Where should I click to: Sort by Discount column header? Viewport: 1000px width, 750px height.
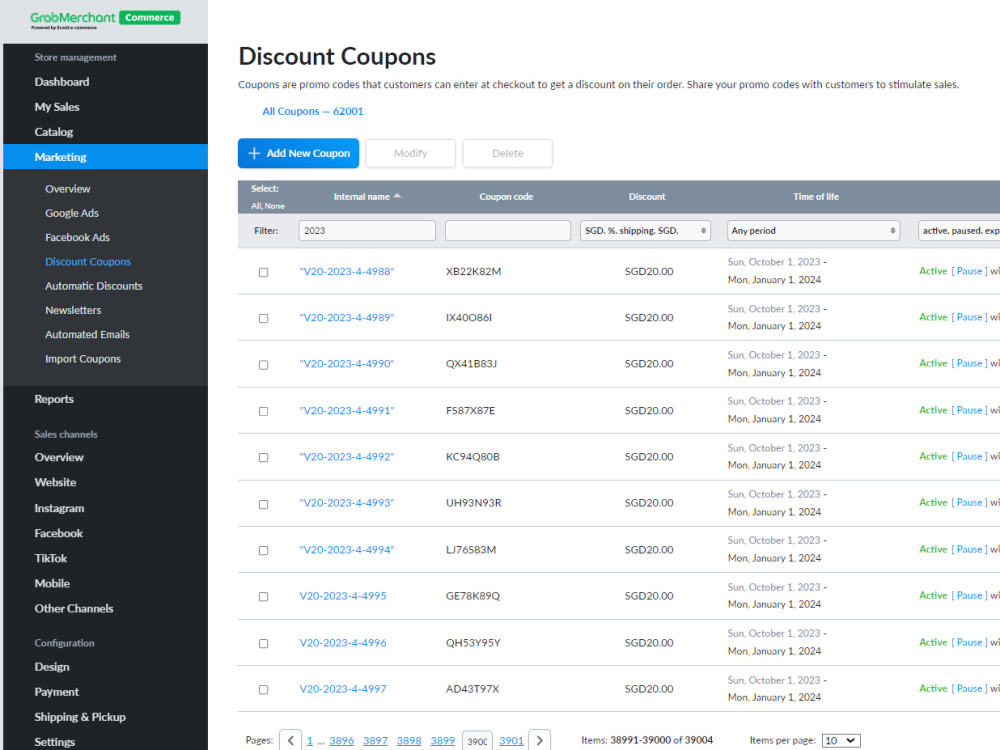coord(647,196)
